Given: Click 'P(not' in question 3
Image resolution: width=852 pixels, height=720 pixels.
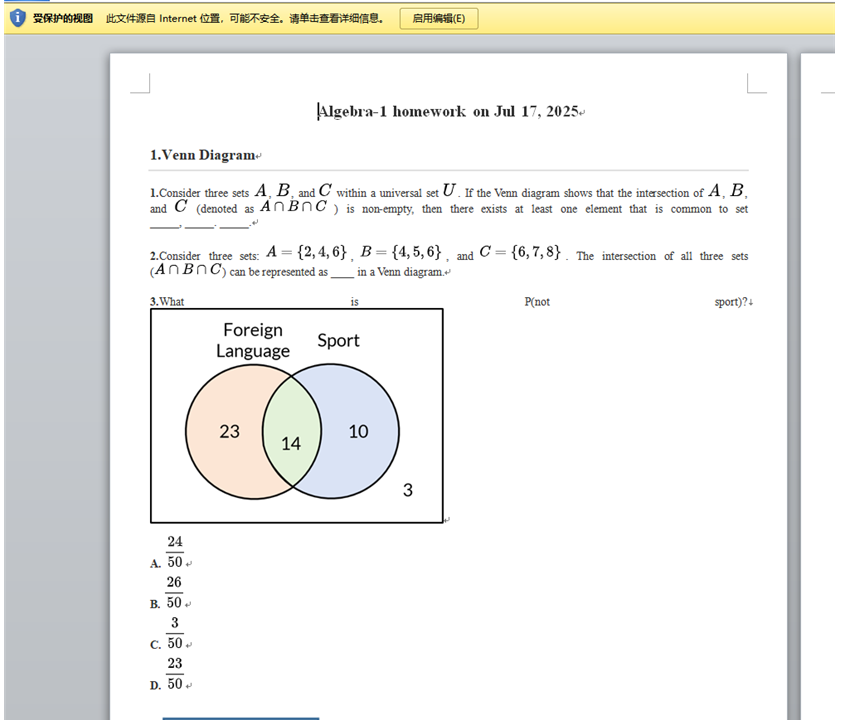Looking at the screenshot, I should [x=537, y=302].
